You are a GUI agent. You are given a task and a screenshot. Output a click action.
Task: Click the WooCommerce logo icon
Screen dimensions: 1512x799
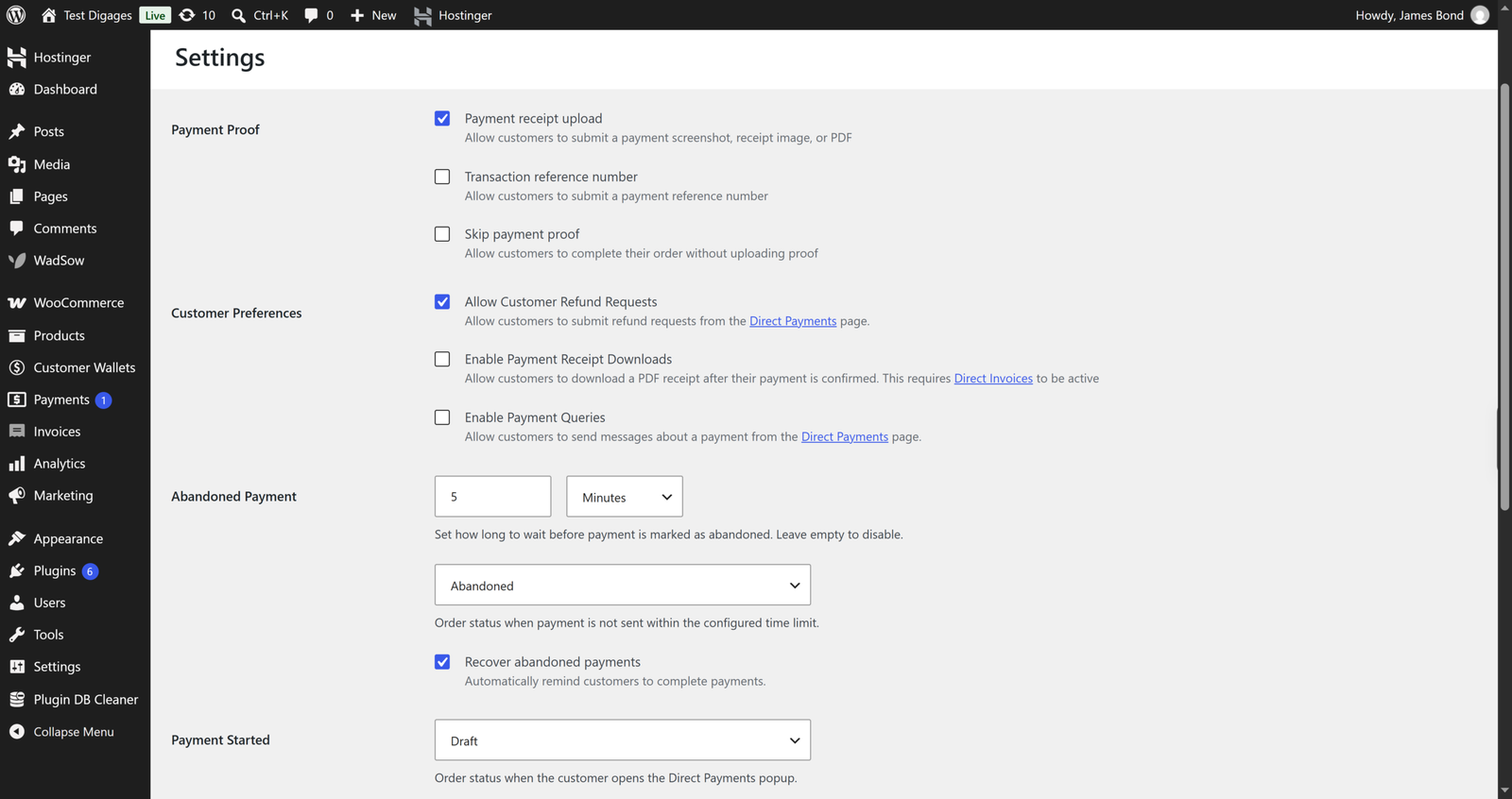17,303
